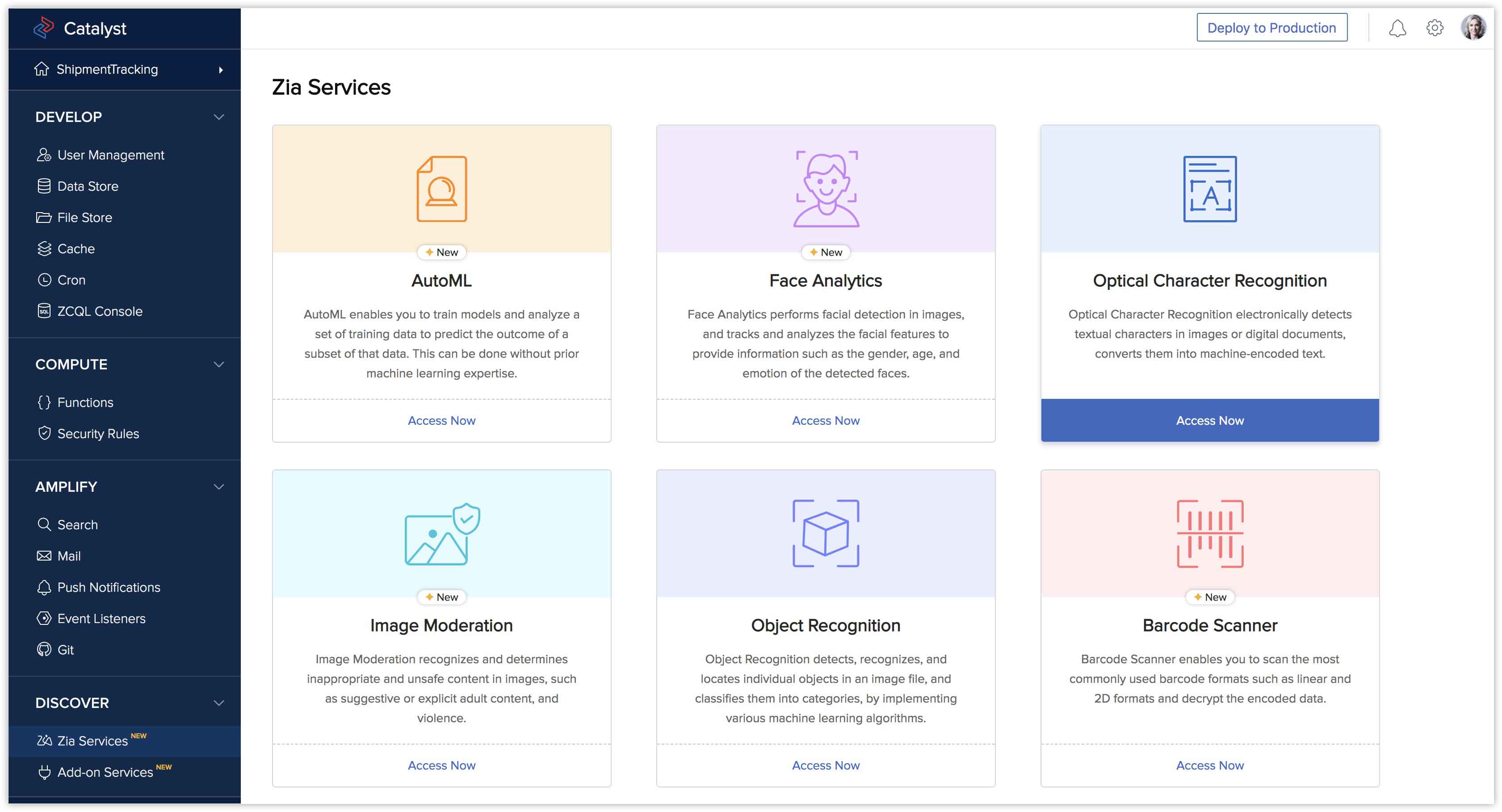Click Access Now under Image Moderation
This screenshot has height=812, width=1502.
441,765
